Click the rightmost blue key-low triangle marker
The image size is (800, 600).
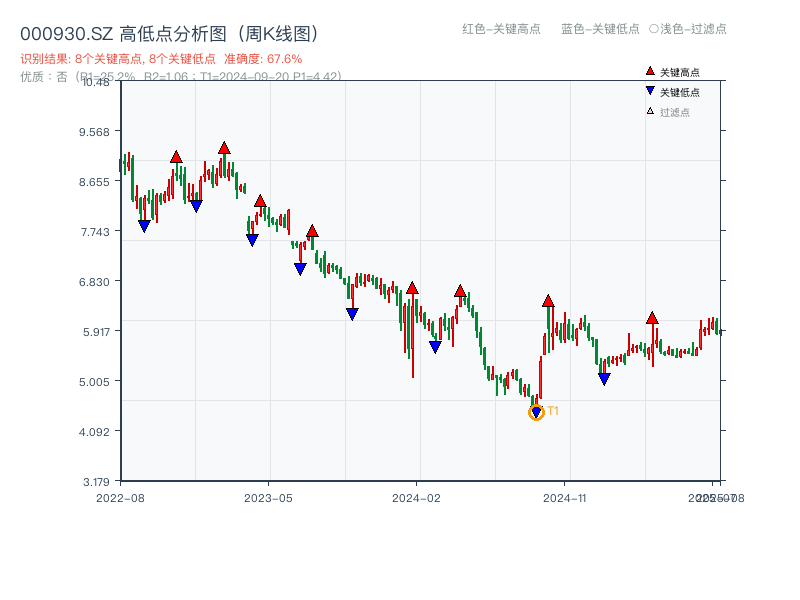point(604,379)
